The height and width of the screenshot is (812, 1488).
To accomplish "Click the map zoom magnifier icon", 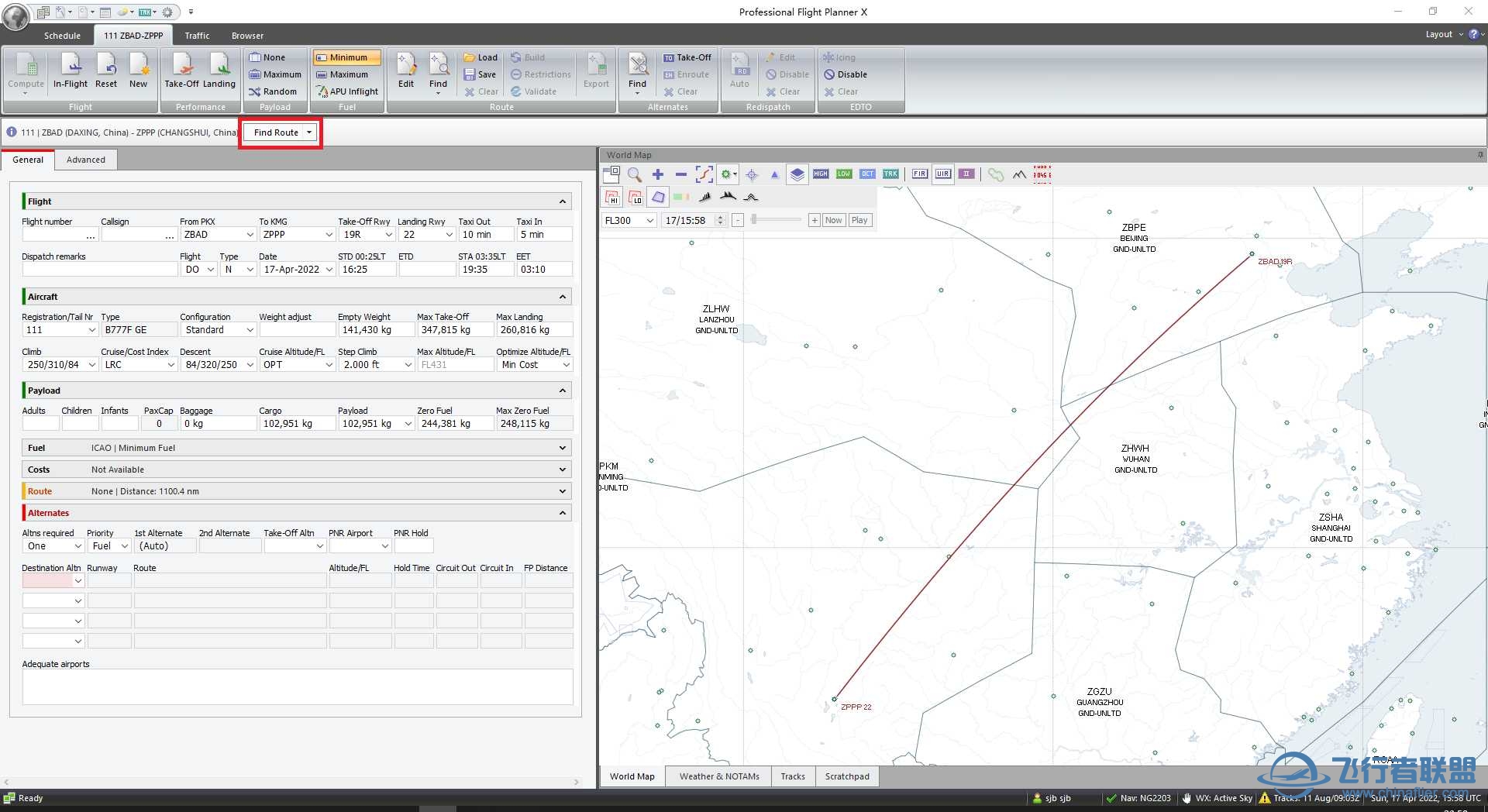I will (635, 174).
